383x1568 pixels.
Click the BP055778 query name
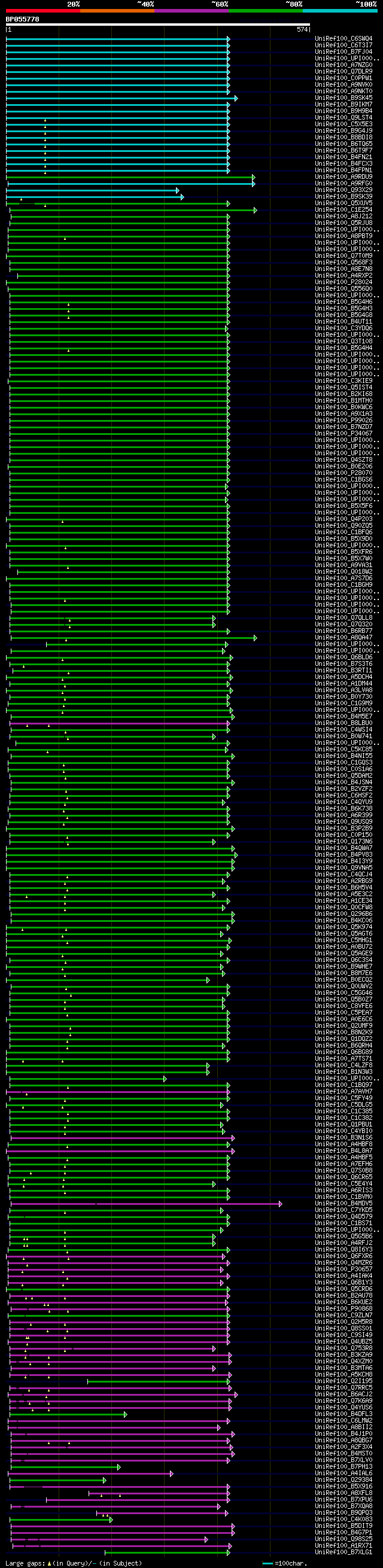23,20
